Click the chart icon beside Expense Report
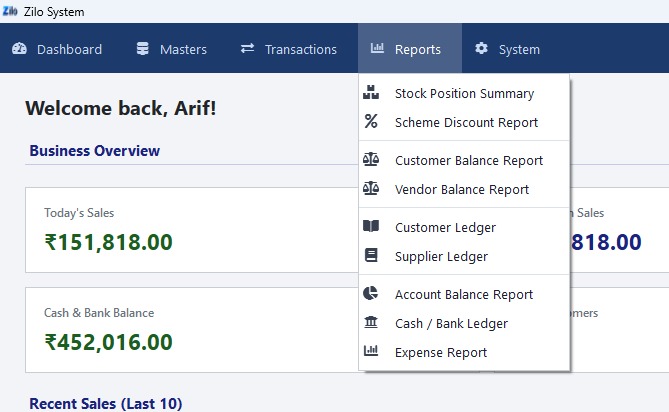The height and width of the screenshot is (412, 669). coord(371,351)
